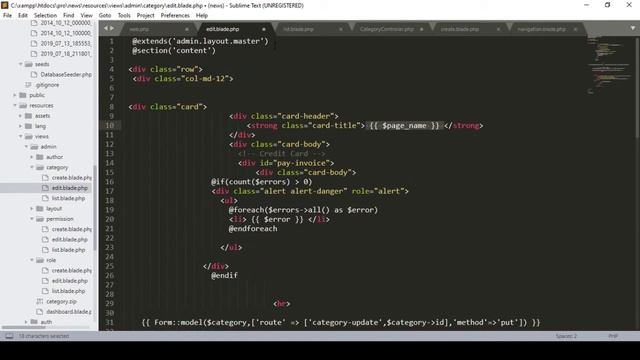
Task: Expand the public folder arrow
Action: pyautogui.click(x=15, y=95)
